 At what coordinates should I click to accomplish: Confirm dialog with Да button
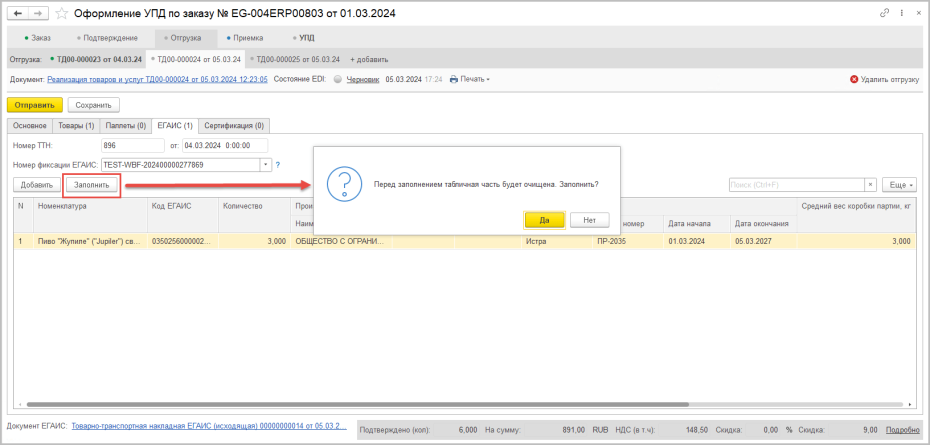point(544,220)
